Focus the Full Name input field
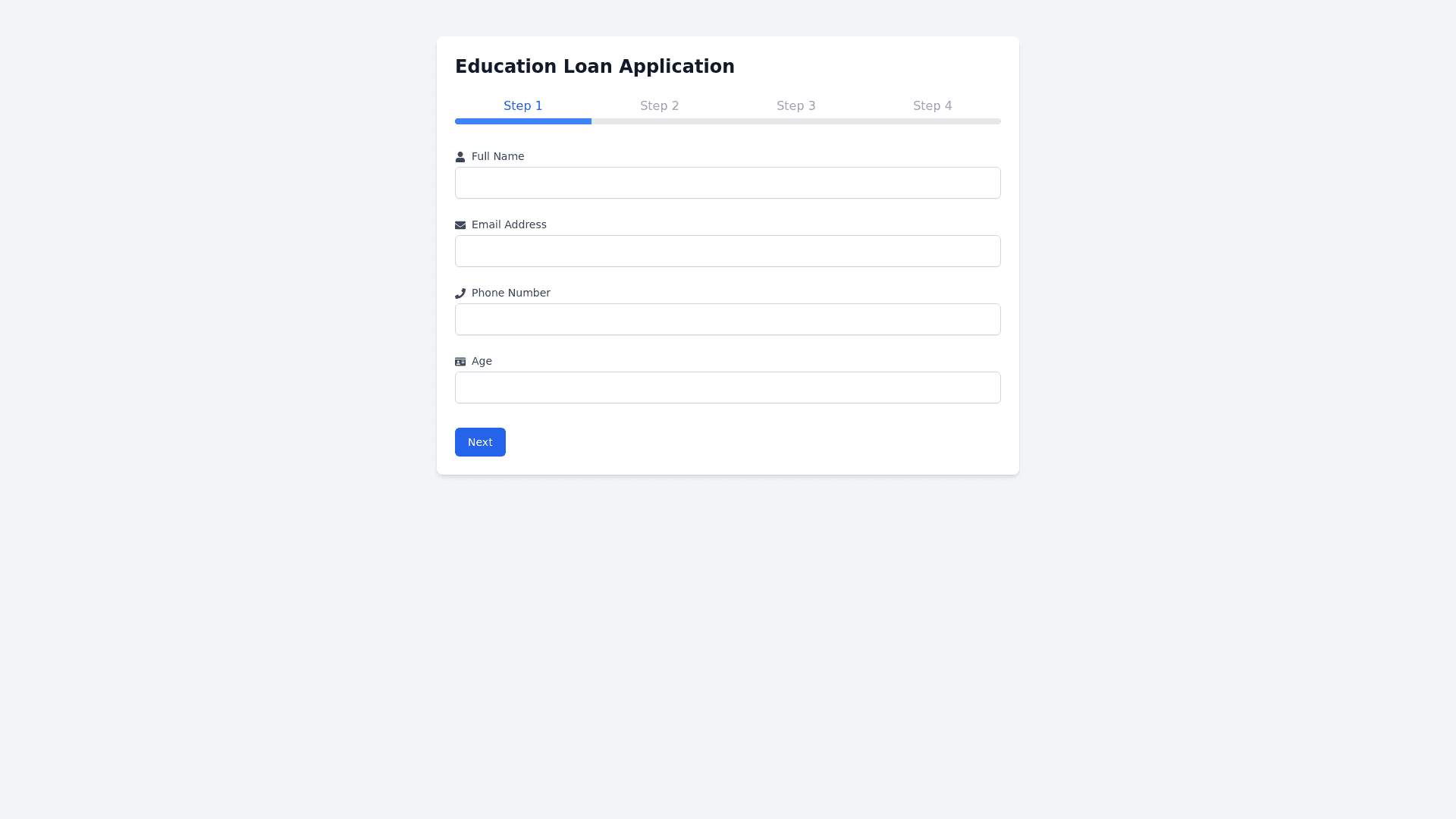 [x=728, y=183]
